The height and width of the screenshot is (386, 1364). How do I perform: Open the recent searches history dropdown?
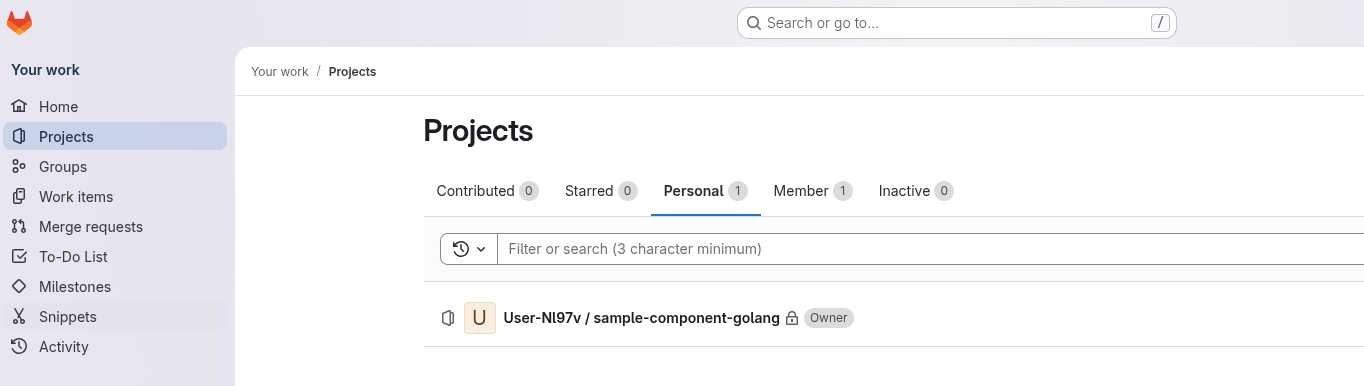[x=469, y=249]
